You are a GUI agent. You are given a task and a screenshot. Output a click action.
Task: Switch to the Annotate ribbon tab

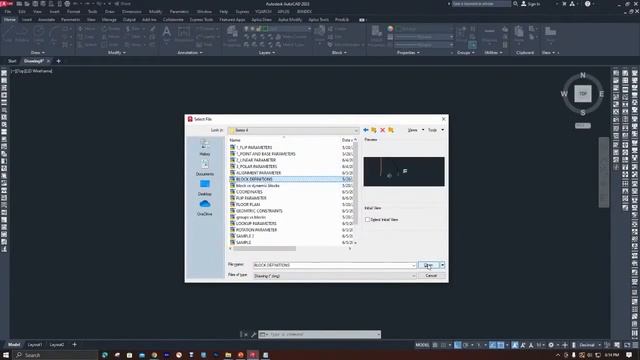(x=46, y=19)
